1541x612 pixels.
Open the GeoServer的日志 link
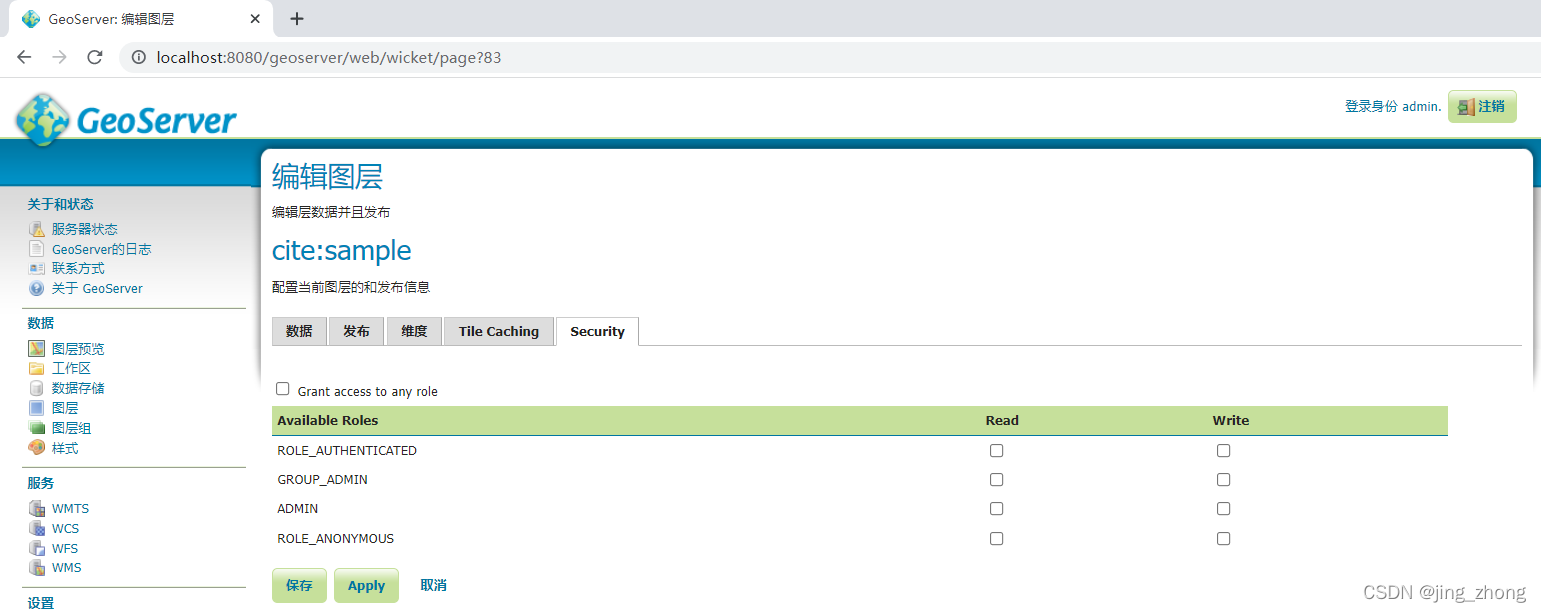click(x=102, y=249)
